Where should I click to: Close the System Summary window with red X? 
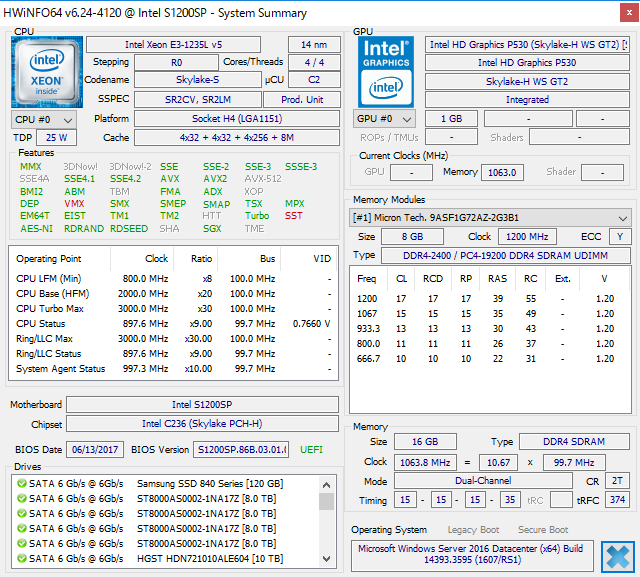point(629,13)
